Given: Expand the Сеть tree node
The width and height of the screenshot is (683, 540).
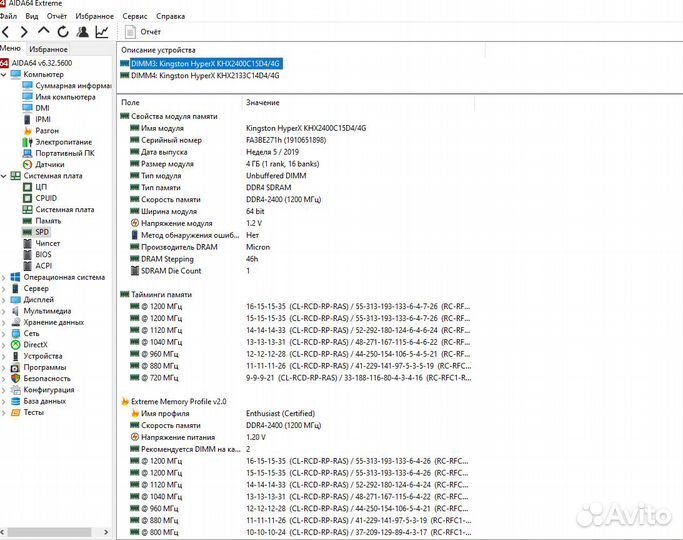Looking at the screenshot, I should 3,334.
